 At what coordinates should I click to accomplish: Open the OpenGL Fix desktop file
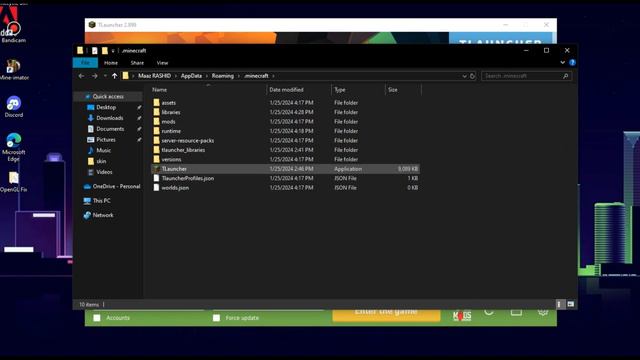[x=13, y=182]
